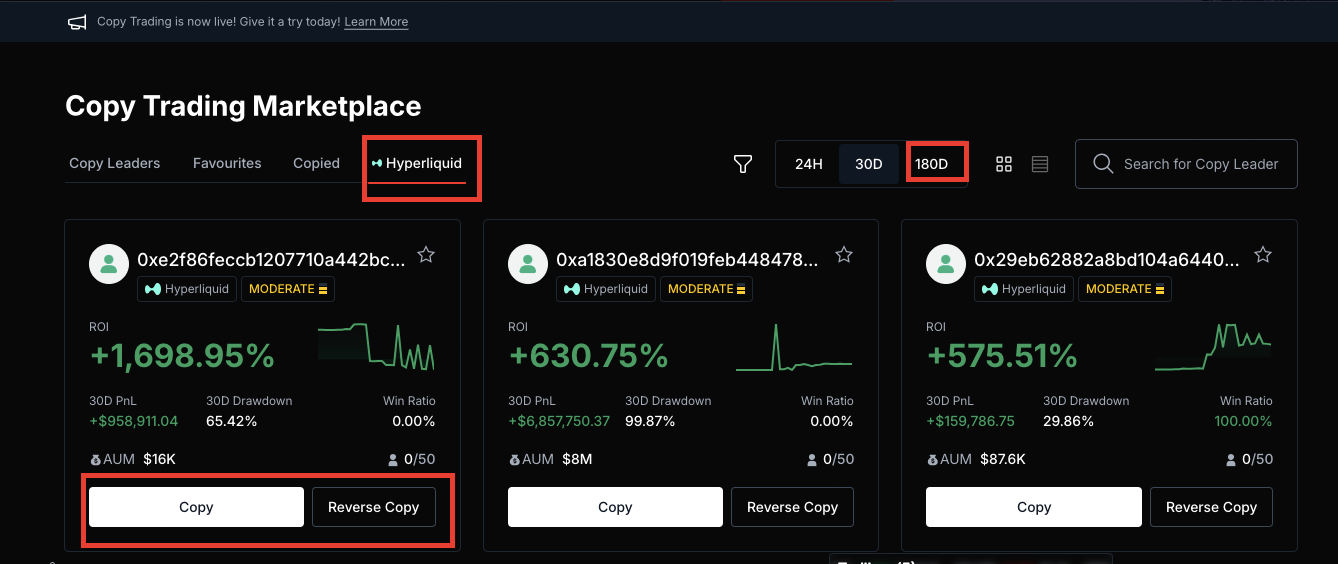Click Hyperliquid badge on 0xe2f86feccb card
Screen dimensions: 1338x564
(187, 289)
